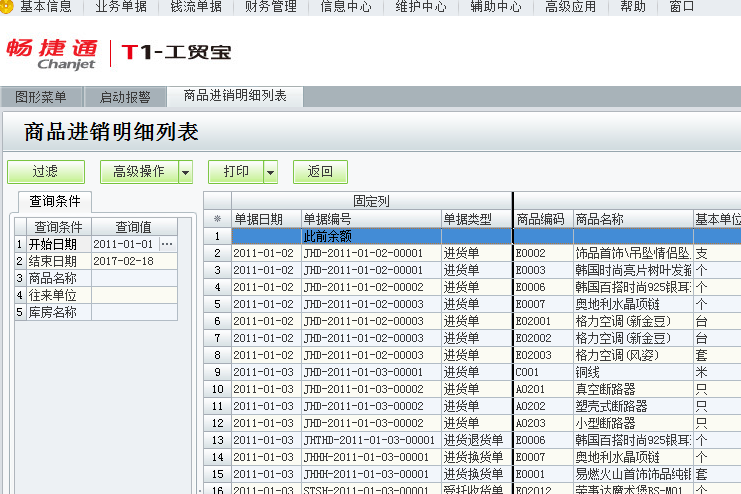Screen dimensions: 741x494
Task: Open the 维护中心 menu
Action: pos(421,7)
